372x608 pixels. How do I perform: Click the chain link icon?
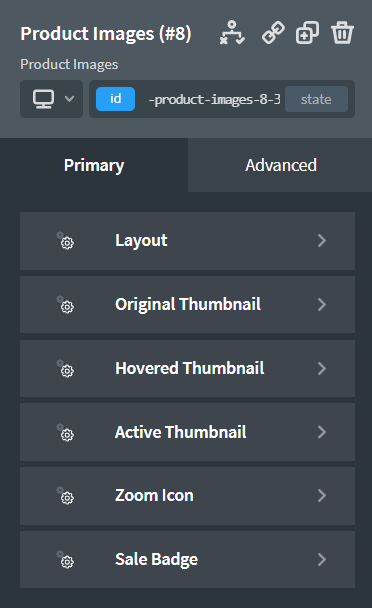[x=273, y=33]
